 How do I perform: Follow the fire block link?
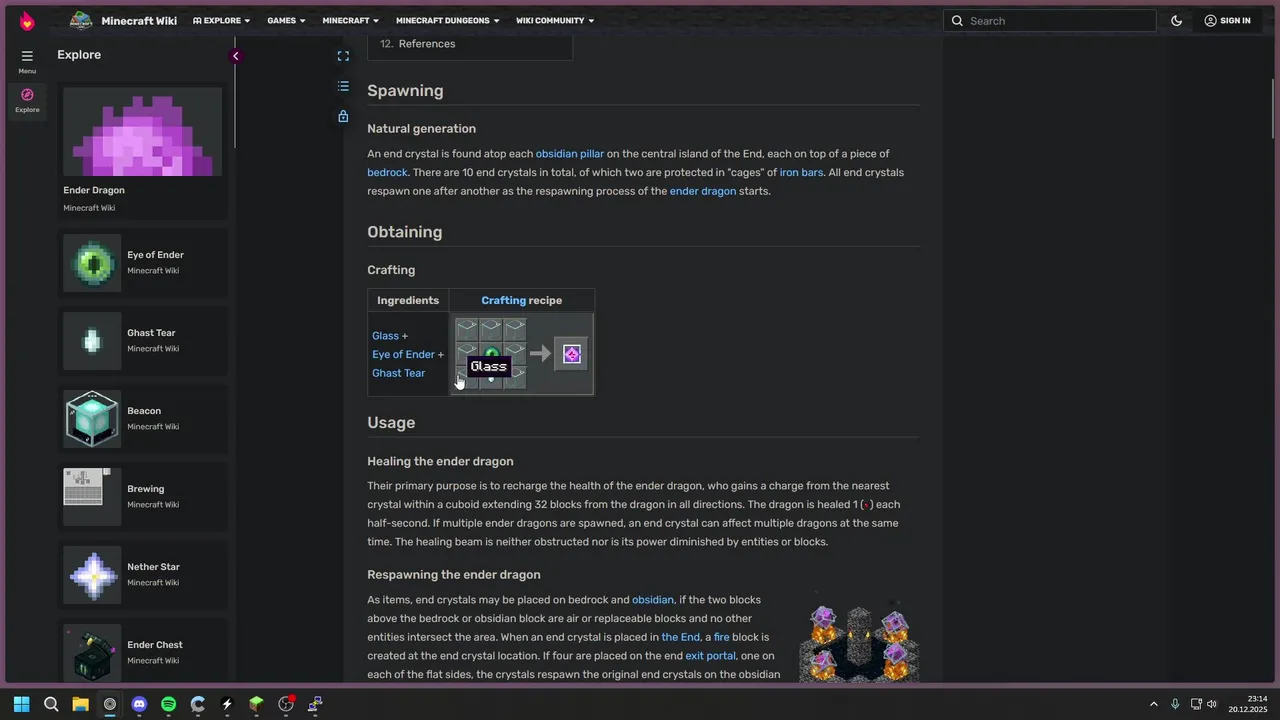pos(721,637)
